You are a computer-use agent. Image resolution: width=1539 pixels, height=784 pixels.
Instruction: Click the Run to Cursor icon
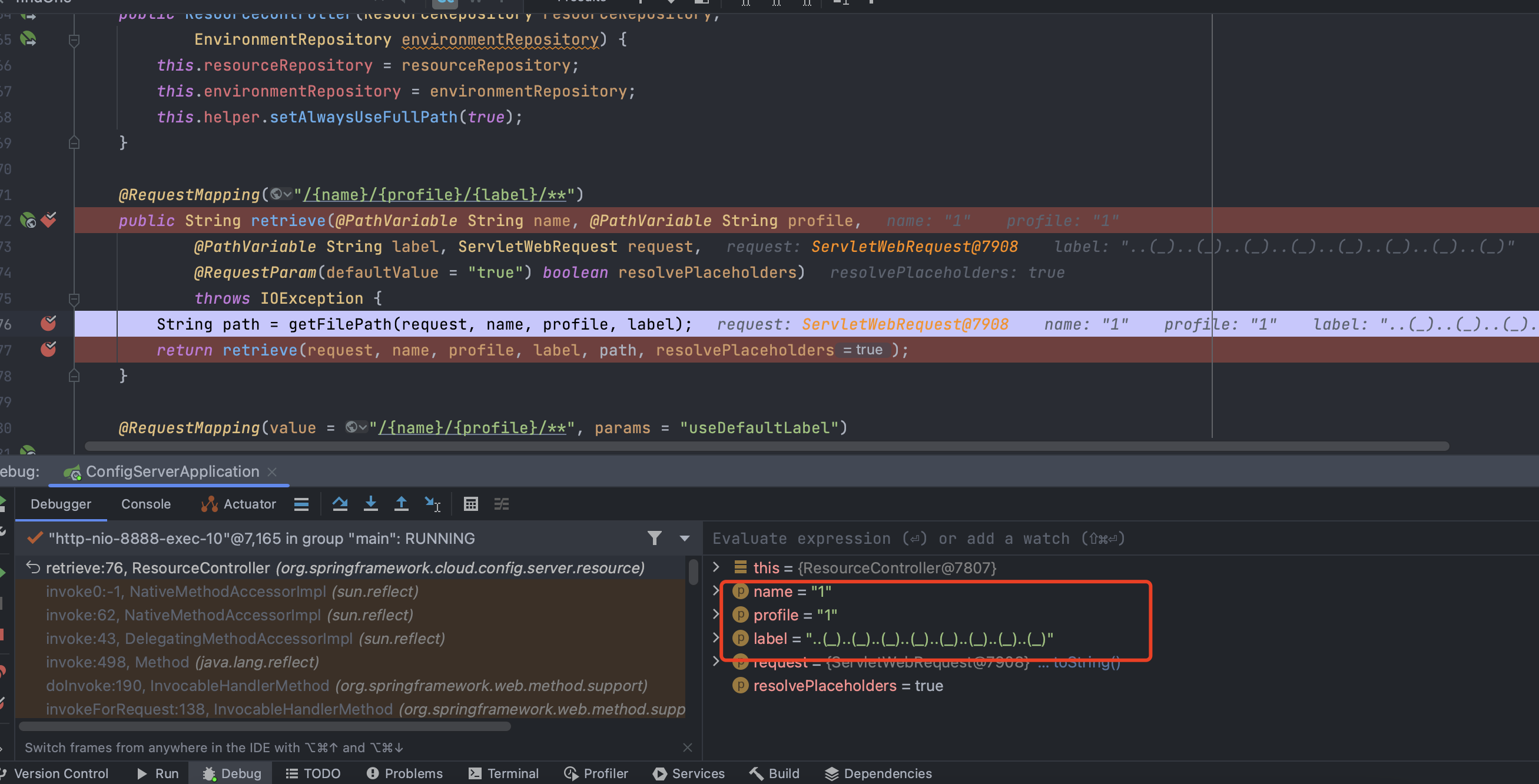click(432, 504)
